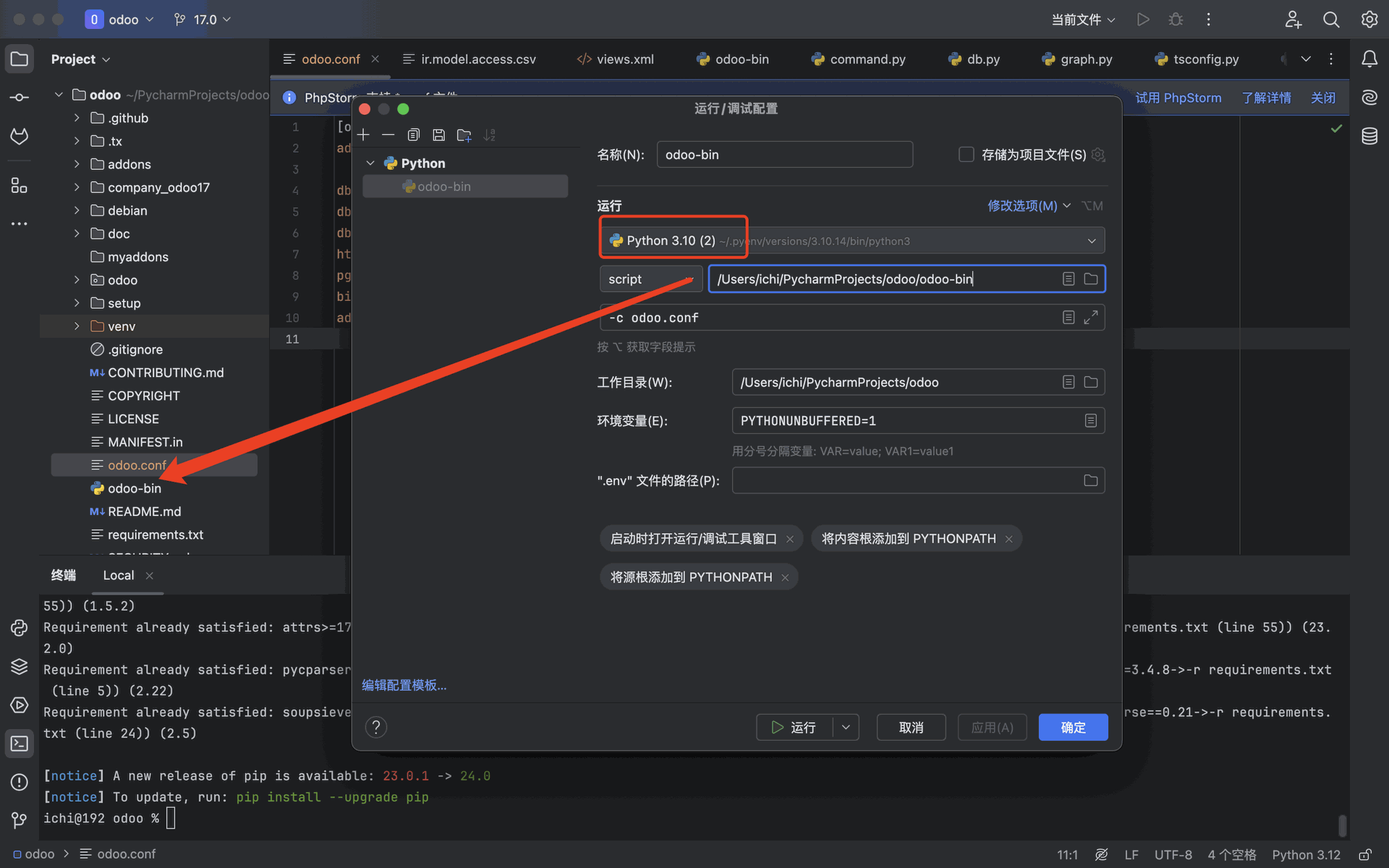
Task: Click Python 3.12 interpreter in status bar
Action: [x=1306, y=854]
